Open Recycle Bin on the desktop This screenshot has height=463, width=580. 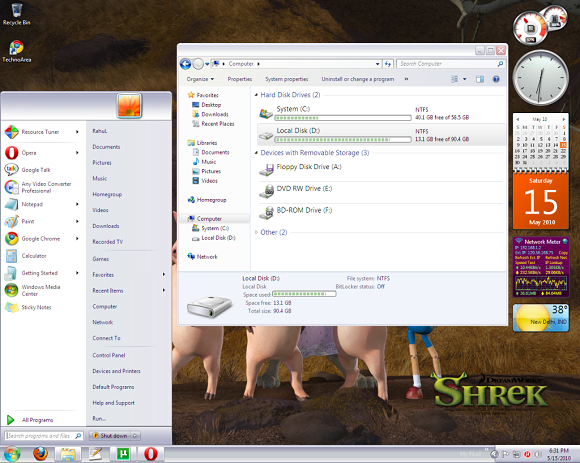(16, 14)
